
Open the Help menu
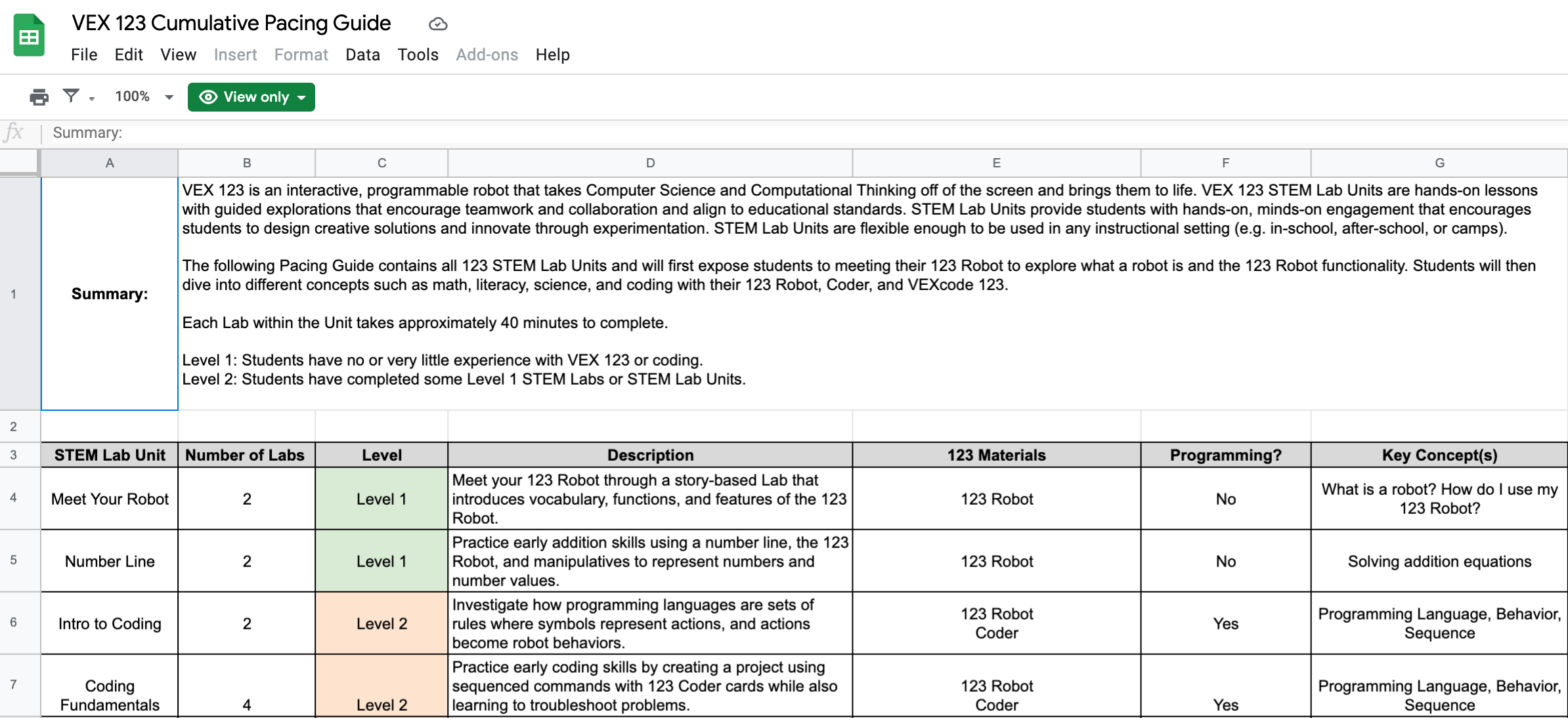552,54
